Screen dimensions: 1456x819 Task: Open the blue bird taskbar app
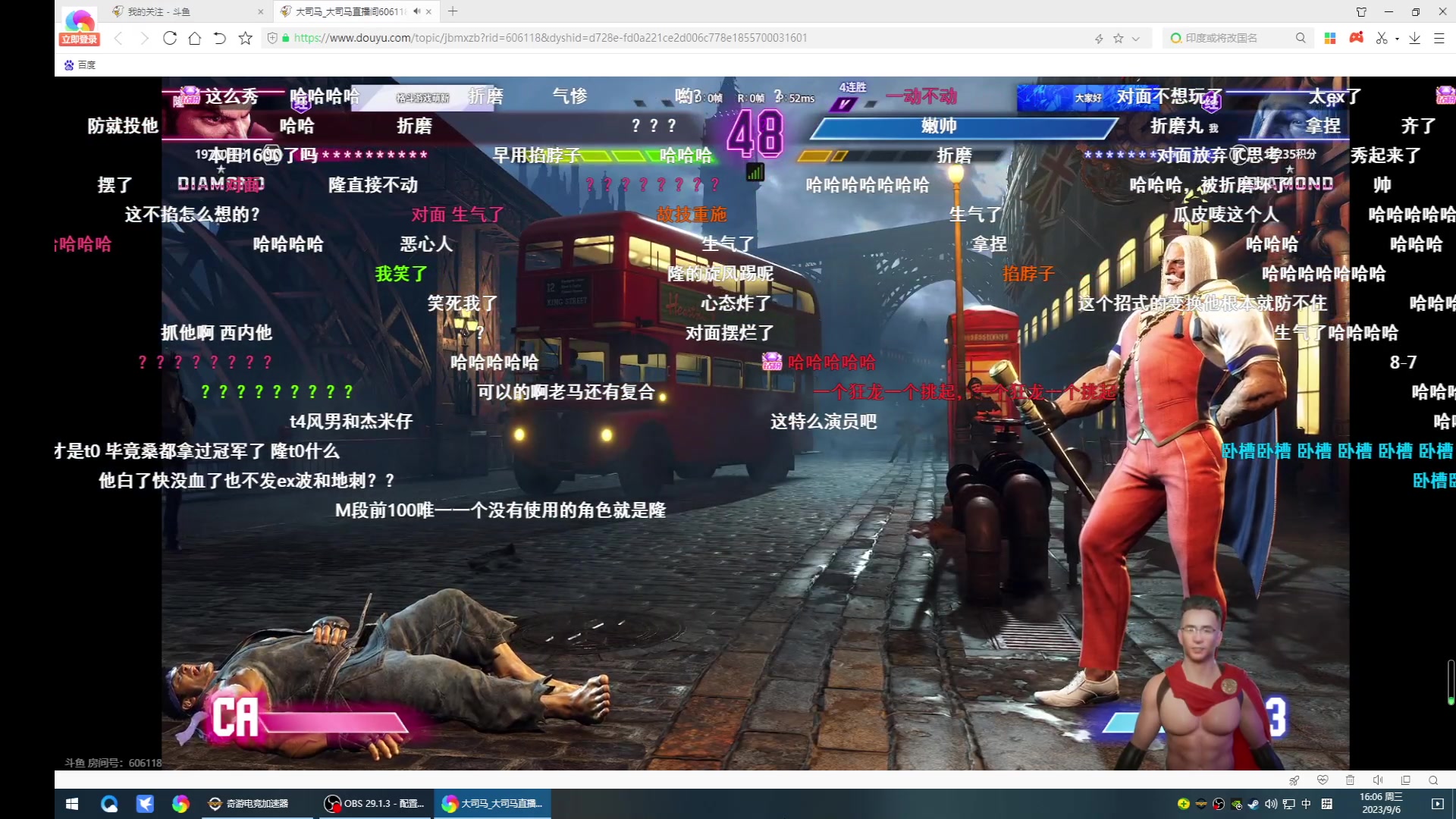(145, 804)
